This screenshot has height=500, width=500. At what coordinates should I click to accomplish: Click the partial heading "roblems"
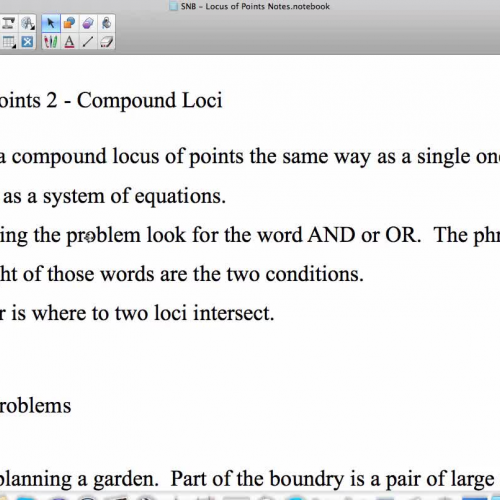click(x=35, y=406)
